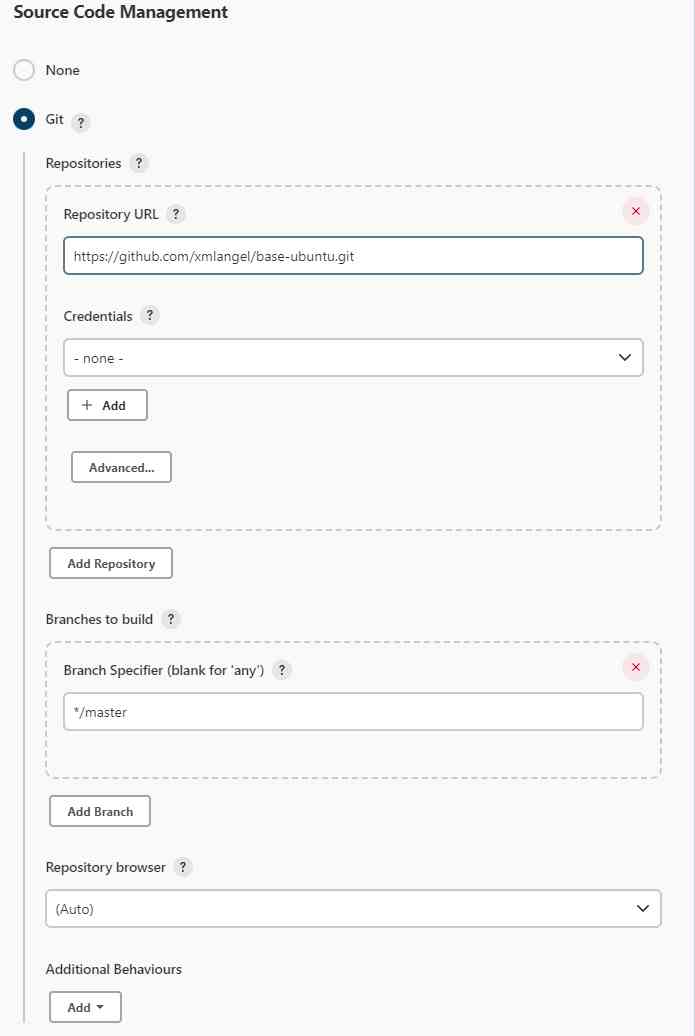Open the Advanced repository settings
The height and width of the screenshot is (1036, 695).
point(121,466)
